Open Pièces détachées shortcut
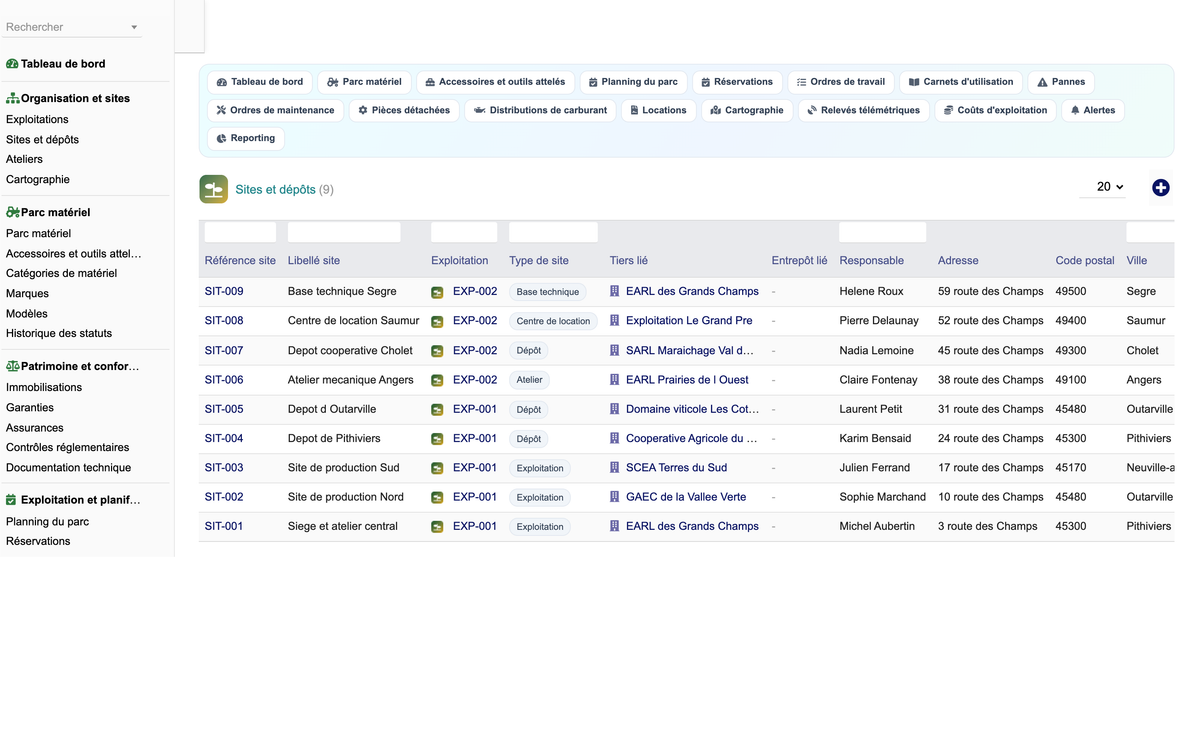Screen dimensions: 1200x743 tap(404, 110)
